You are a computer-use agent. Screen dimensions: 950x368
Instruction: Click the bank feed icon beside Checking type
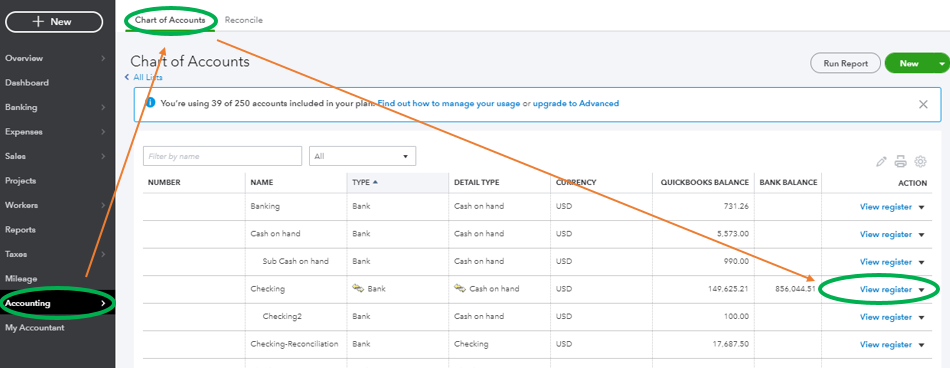(x=358, y=289)
